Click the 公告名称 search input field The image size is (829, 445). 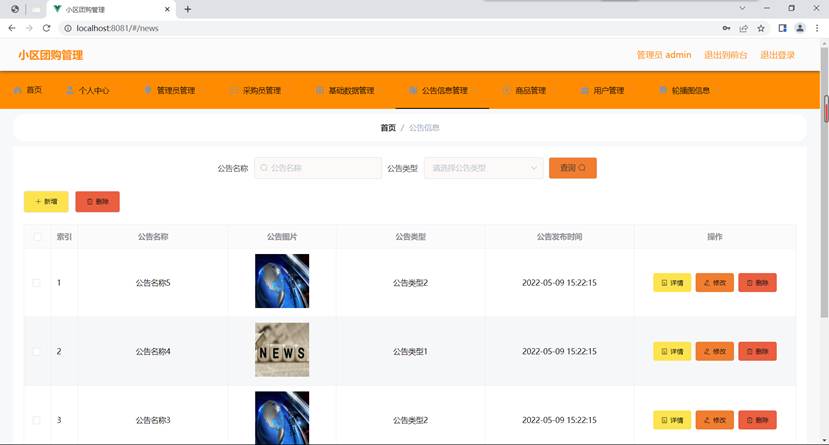click(318, 168)
